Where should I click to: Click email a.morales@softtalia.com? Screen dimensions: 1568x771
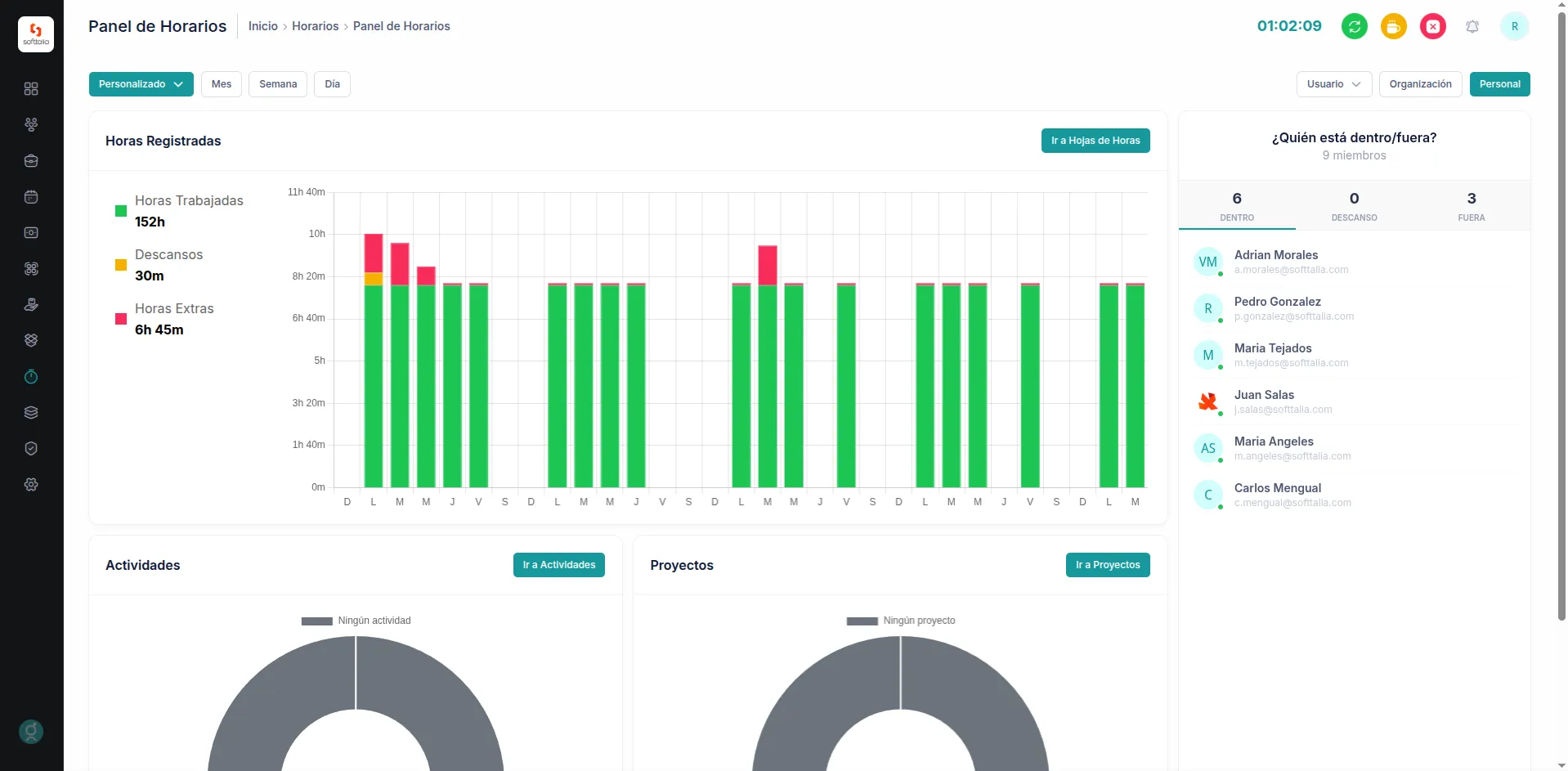1292,270
